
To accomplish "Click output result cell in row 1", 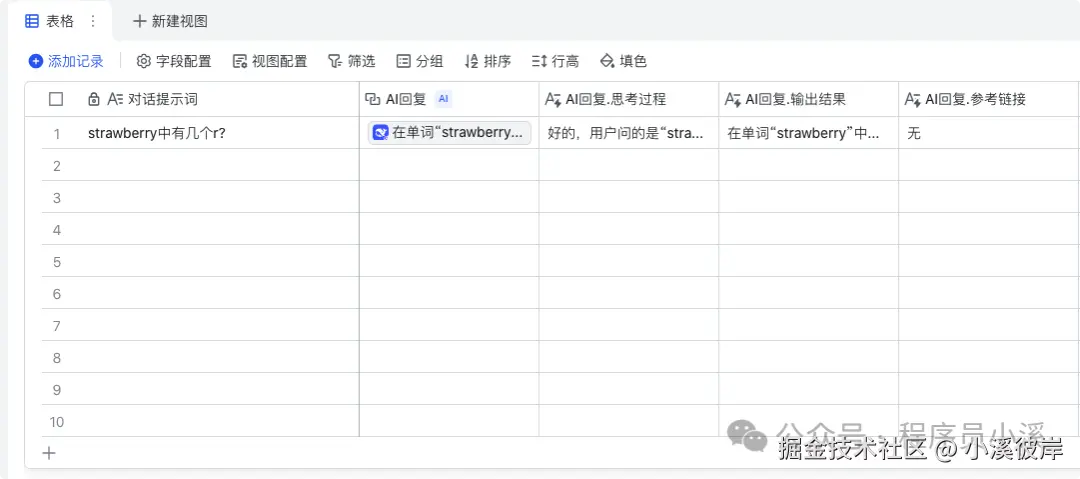I will tap(809, 133).
